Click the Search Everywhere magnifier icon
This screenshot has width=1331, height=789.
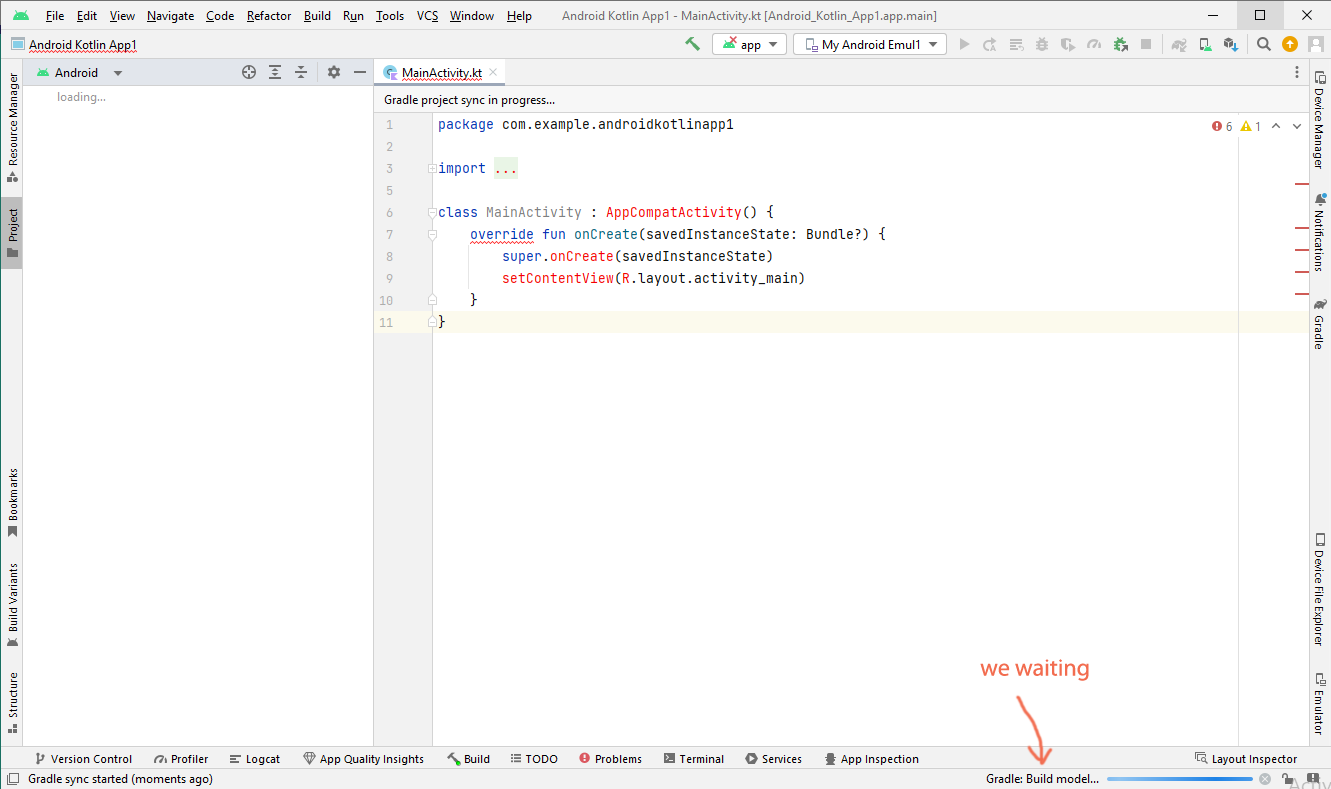pos(1264,44)
